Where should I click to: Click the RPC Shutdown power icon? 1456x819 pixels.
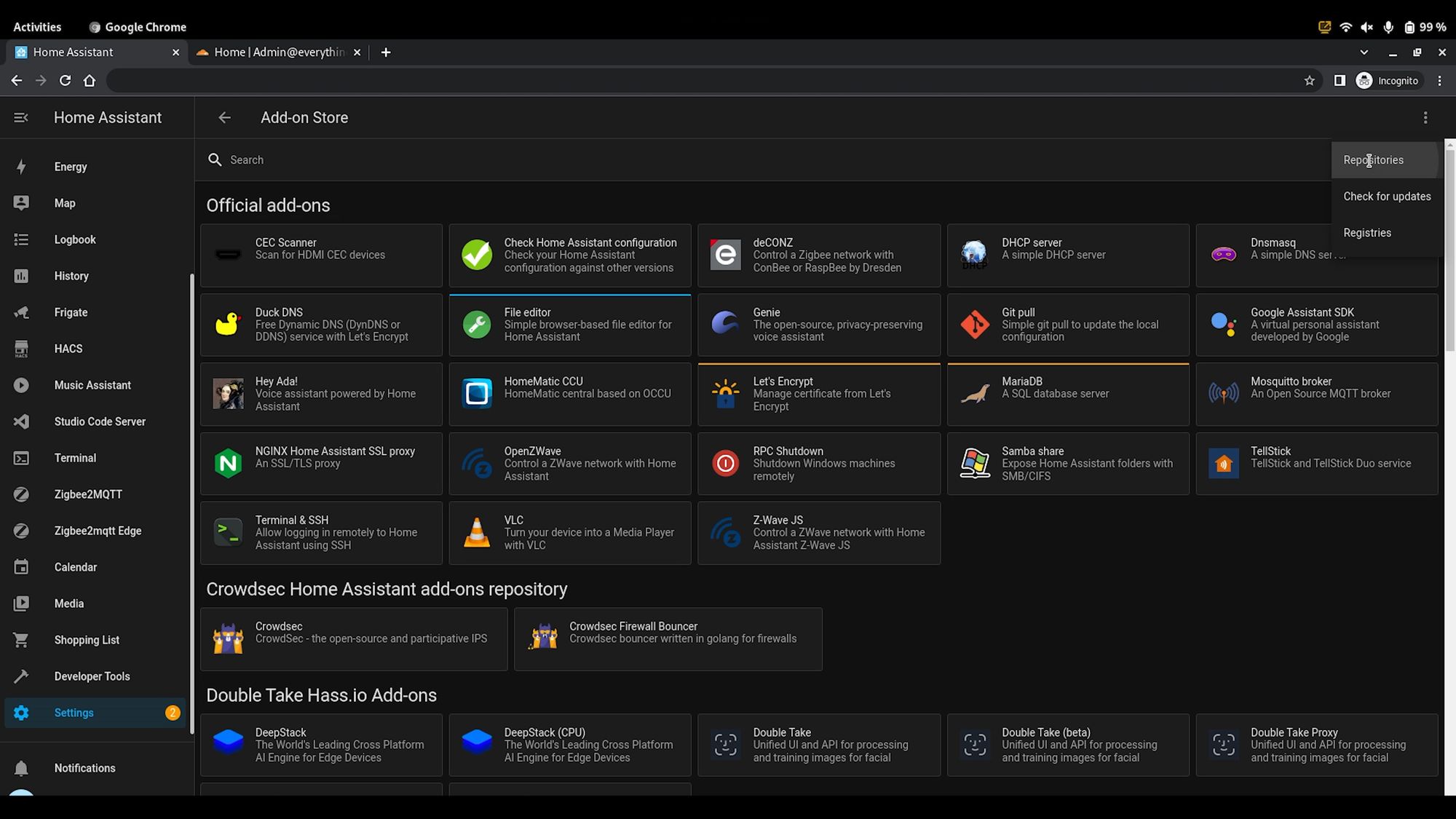pyautogui.click(x=725, y=463)
